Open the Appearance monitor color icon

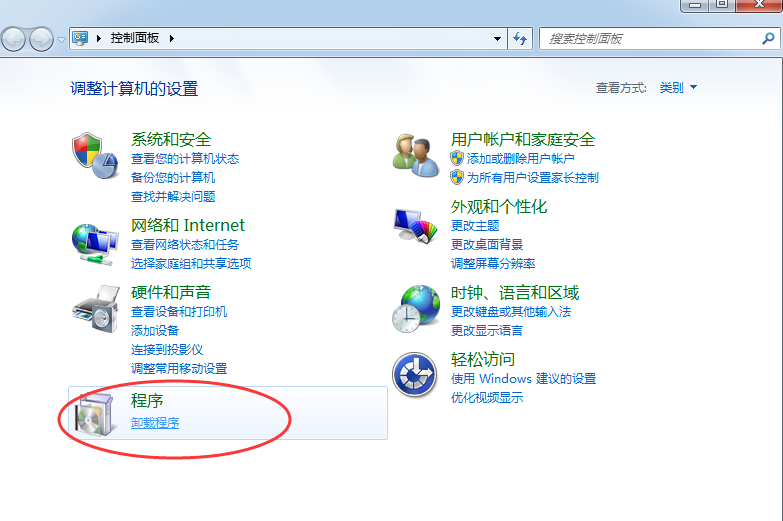(x=415, y=226)
